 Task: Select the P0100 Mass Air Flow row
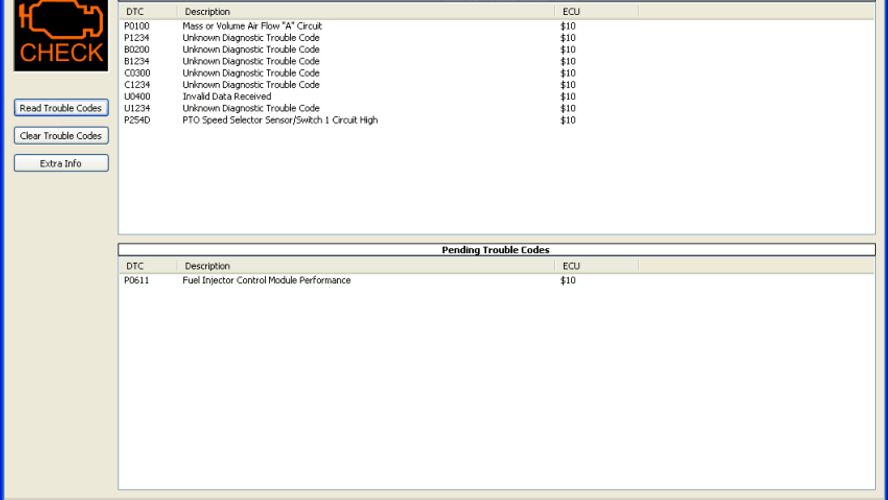point(251,26)
